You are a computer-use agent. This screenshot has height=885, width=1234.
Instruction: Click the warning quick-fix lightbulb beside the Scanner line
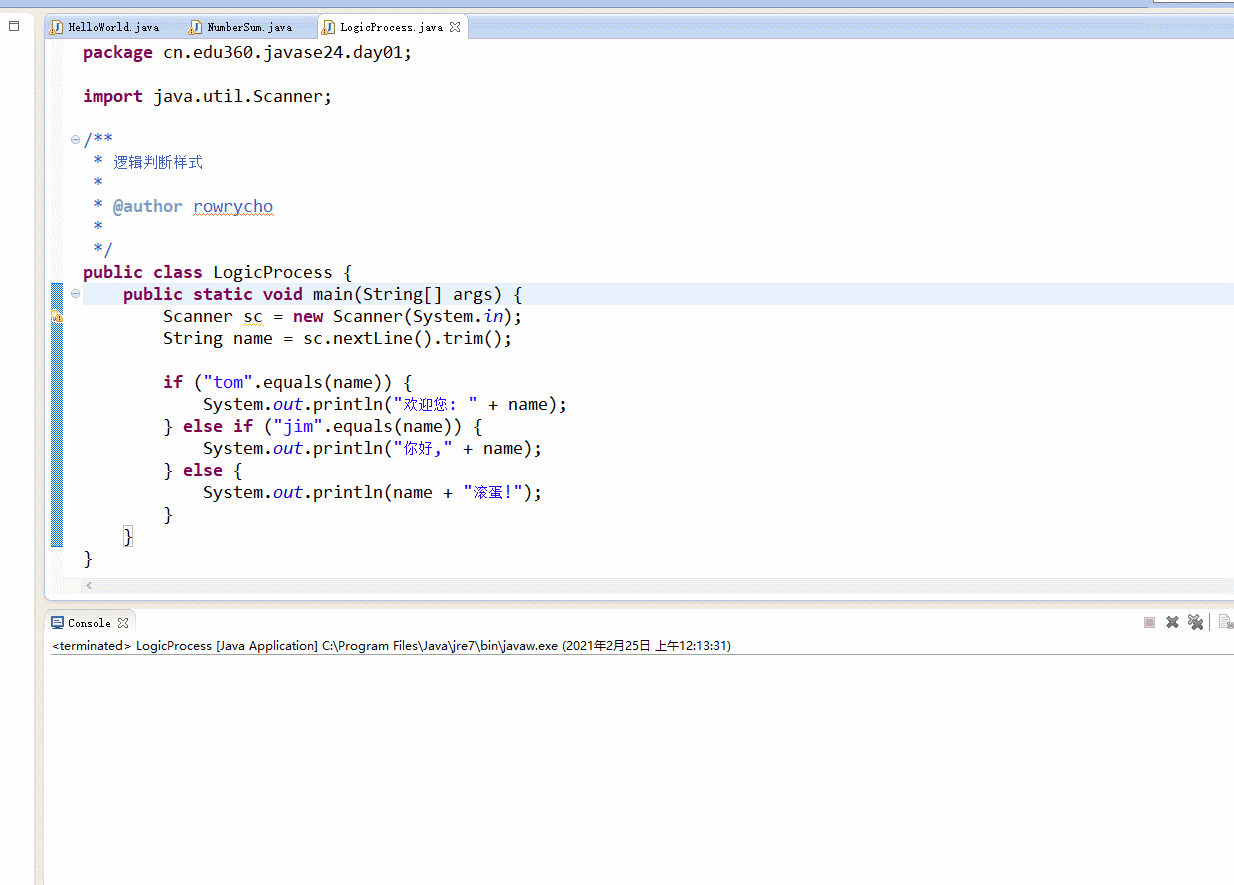coord(57,316)
